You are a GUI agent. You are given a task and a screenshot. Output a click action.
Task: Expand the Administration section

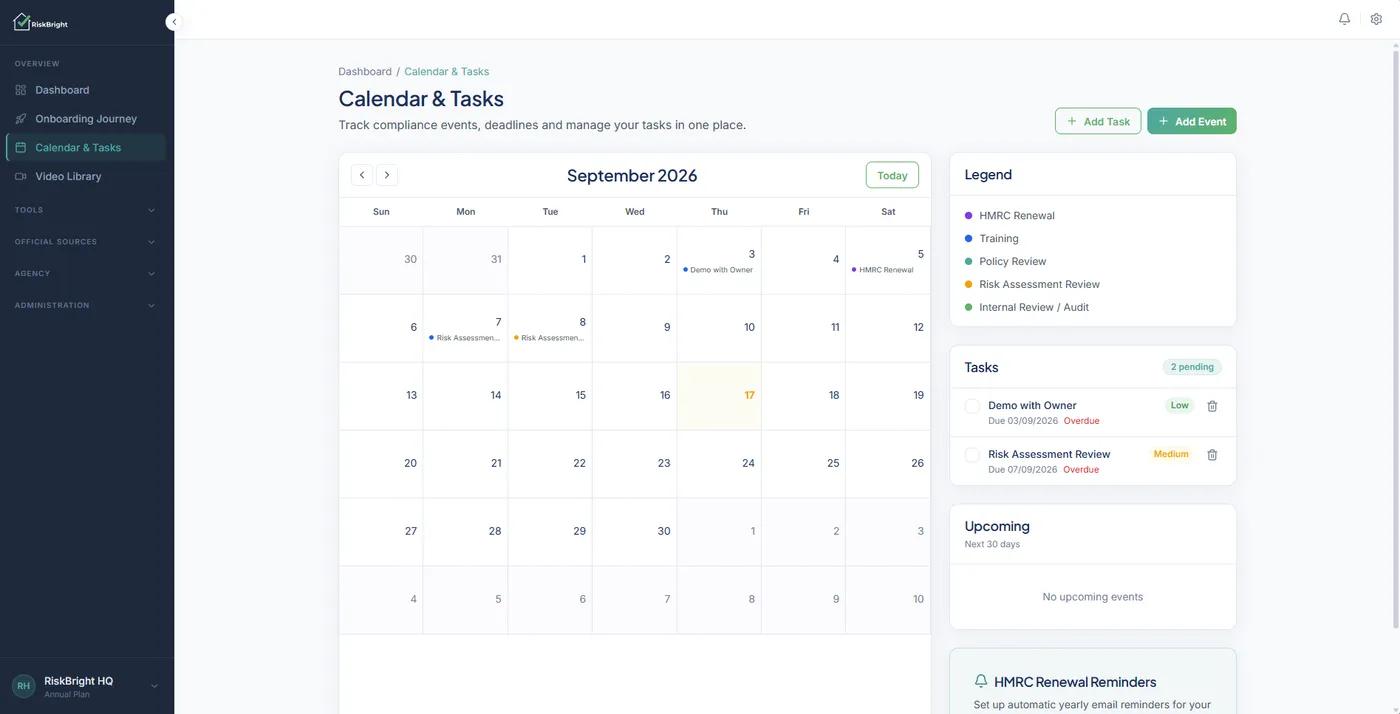point(86,305)
